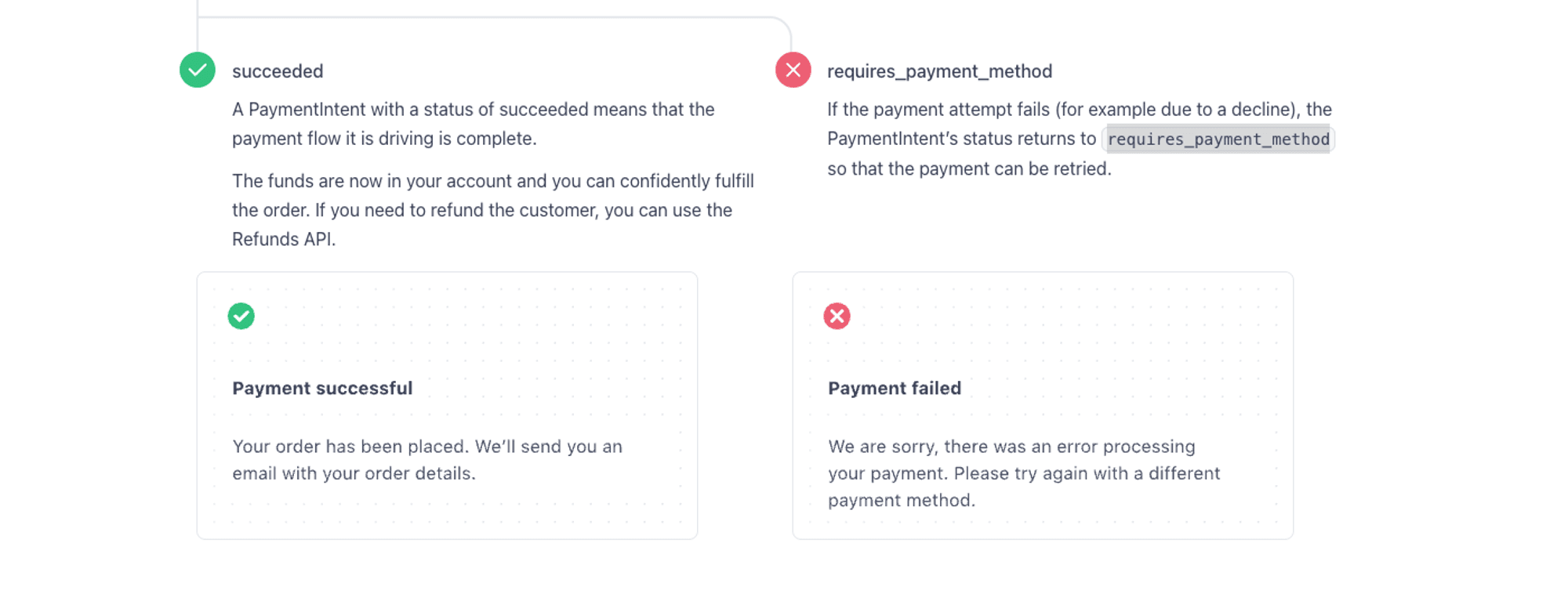The image size is (1568, 590).
Task: Click the red X beside requires_payment_method heading
Action: click(x=793, y=71)
